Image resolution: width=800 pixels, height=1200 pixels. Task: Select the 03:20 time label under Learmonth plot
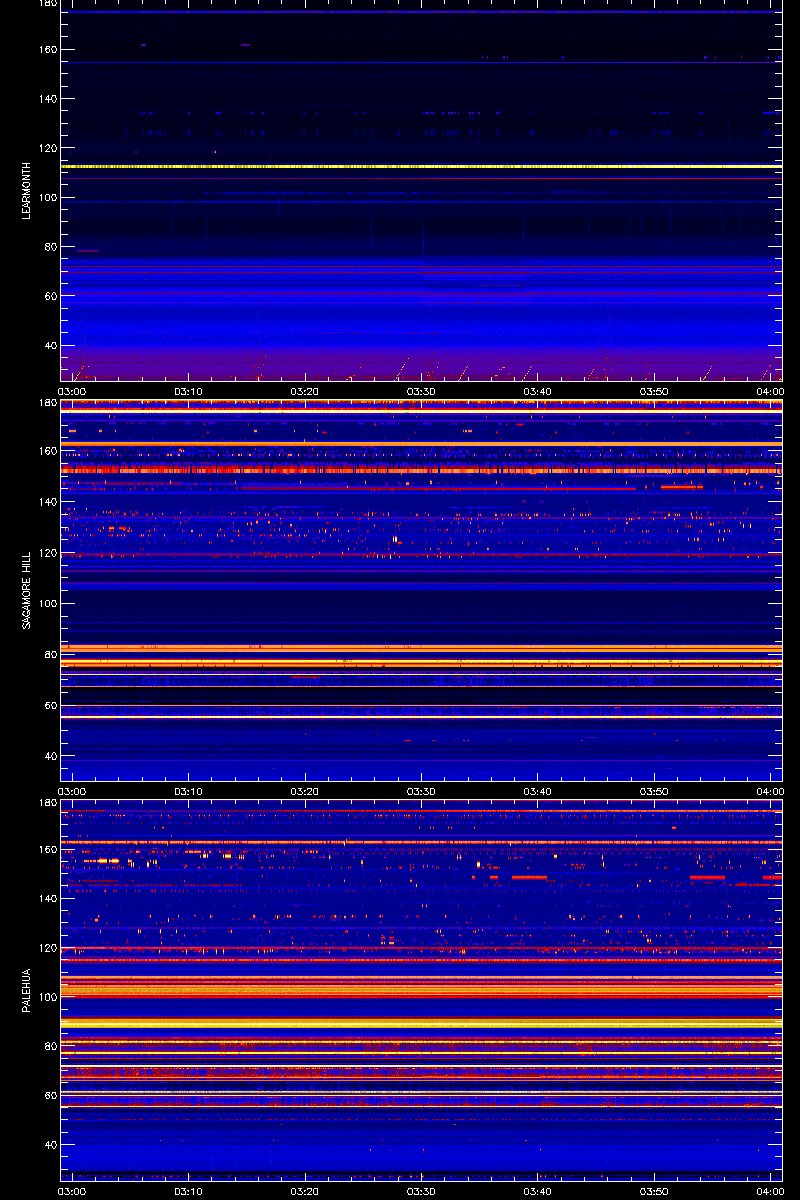305,391
